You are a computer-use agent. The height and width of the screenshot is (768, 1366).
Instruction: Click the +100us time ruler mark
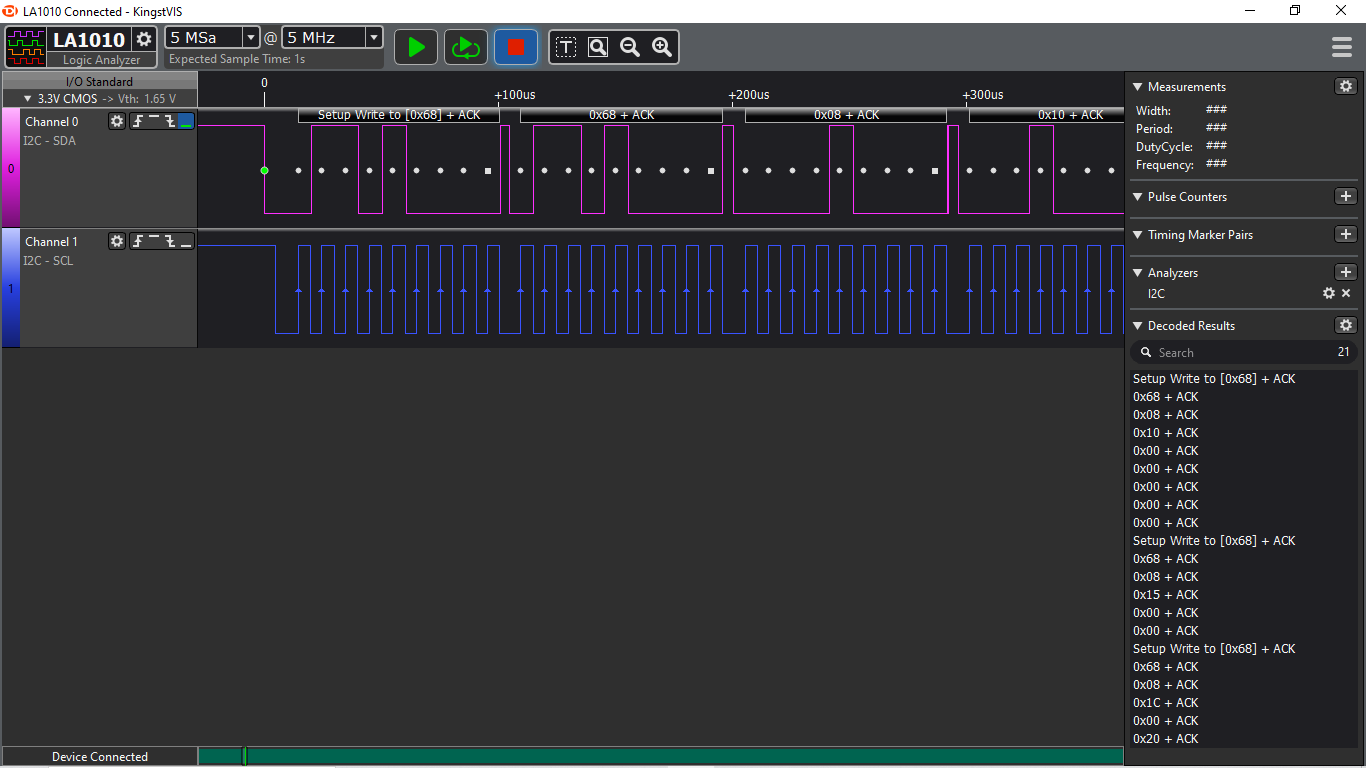pos(515,95)
